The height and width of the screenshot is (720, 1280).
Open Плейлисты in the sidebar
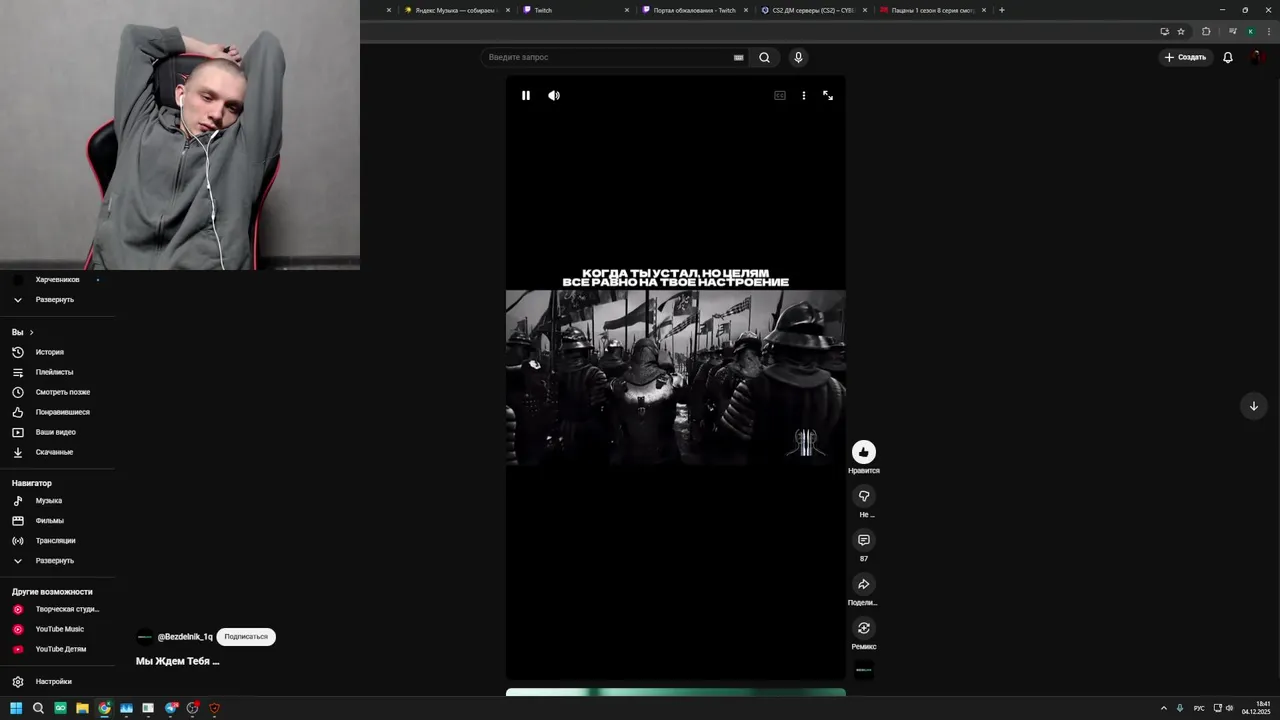coord(56,372)
